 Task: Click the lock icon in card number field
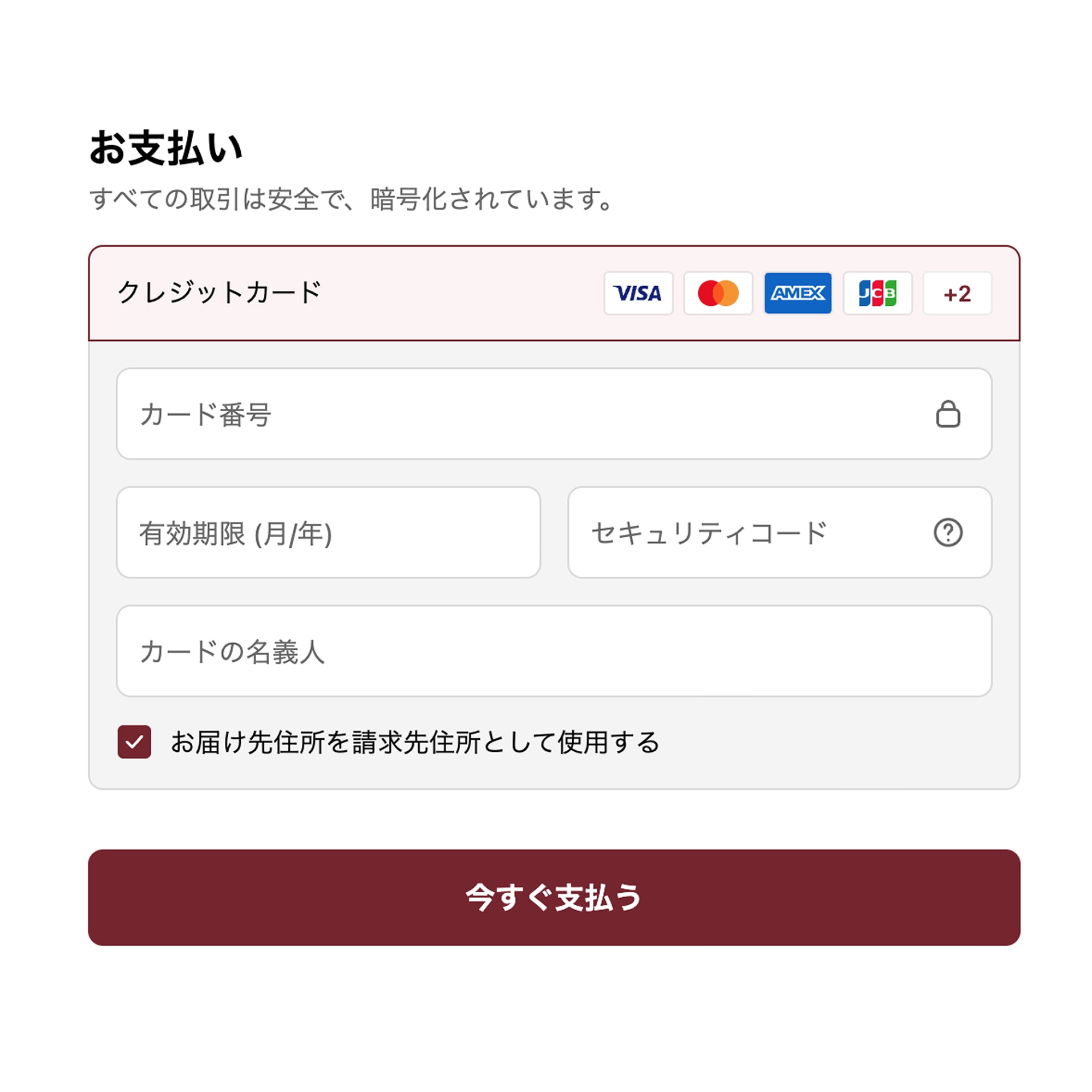point(948,414)
